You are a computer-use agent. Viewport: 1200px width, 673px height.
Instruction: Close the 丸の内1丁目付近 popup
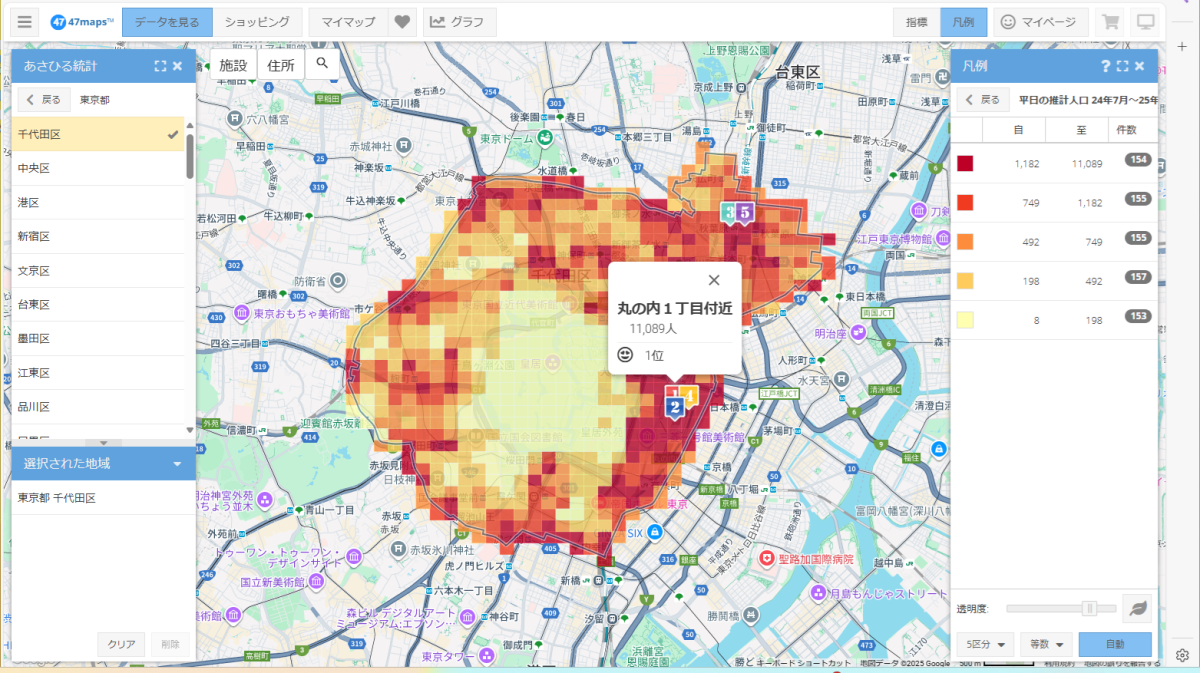point(713,281)
